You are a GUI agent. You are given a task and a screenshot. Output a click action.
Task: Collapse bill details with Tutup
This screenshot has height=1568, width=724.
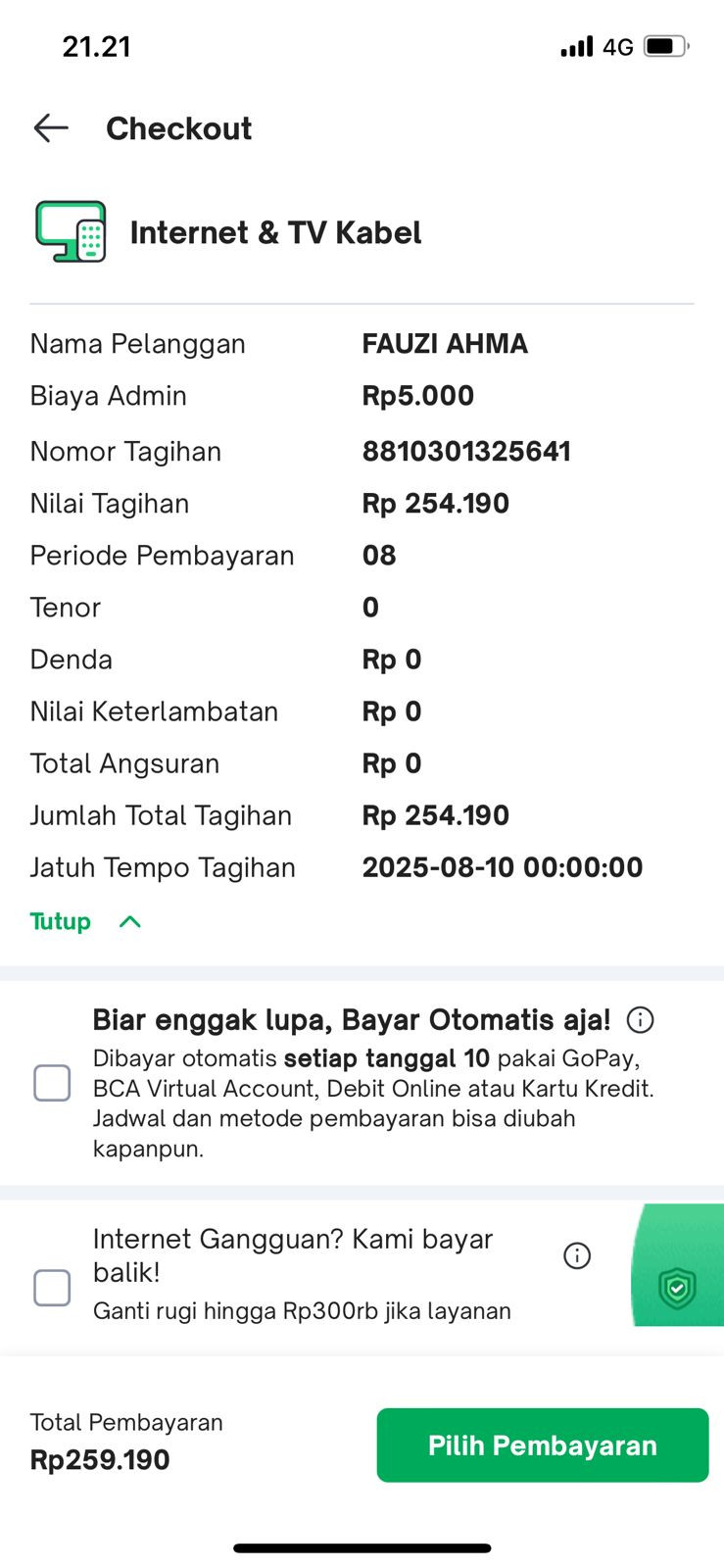tap(60, 921)
